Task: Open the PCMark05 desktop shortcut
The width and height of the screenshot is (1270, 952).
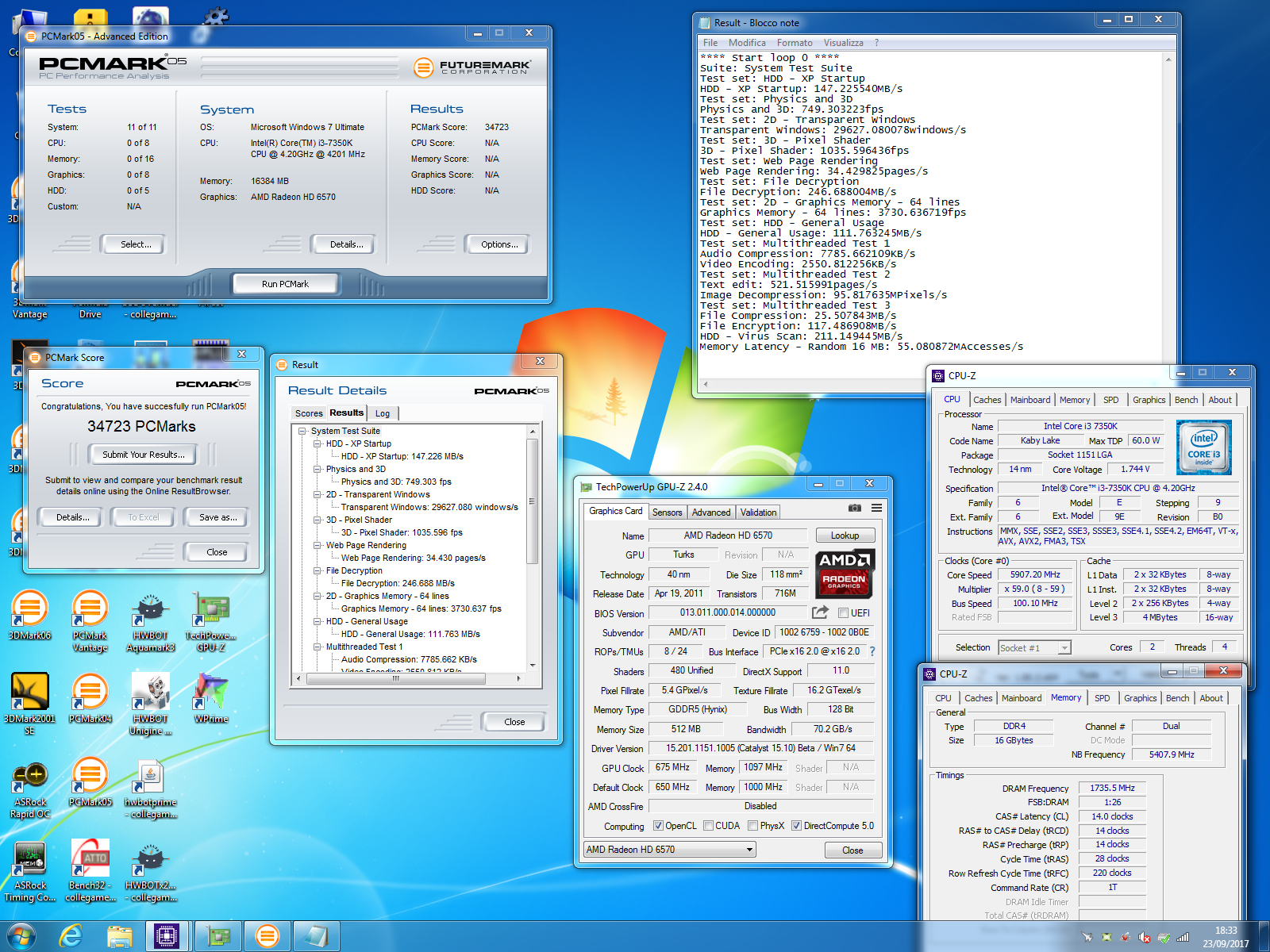Action: [90, 782]
